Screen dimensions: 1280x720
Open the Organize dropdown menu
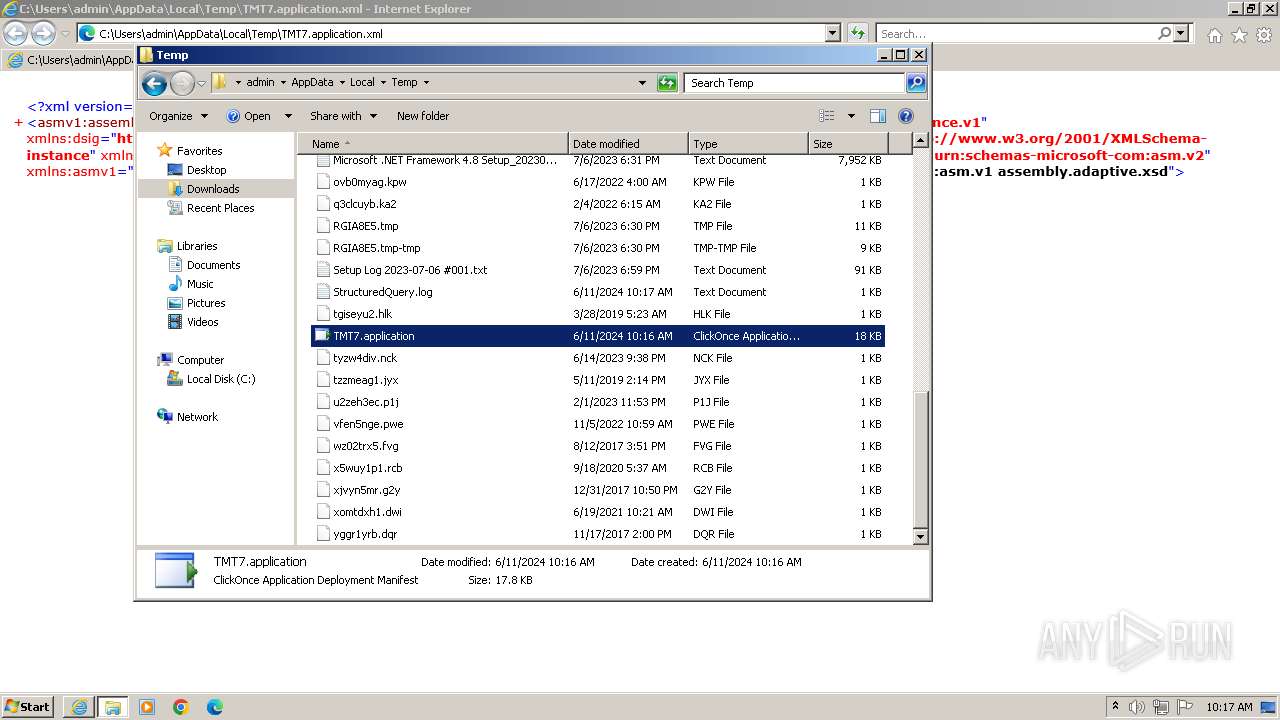tap(178, 116)
